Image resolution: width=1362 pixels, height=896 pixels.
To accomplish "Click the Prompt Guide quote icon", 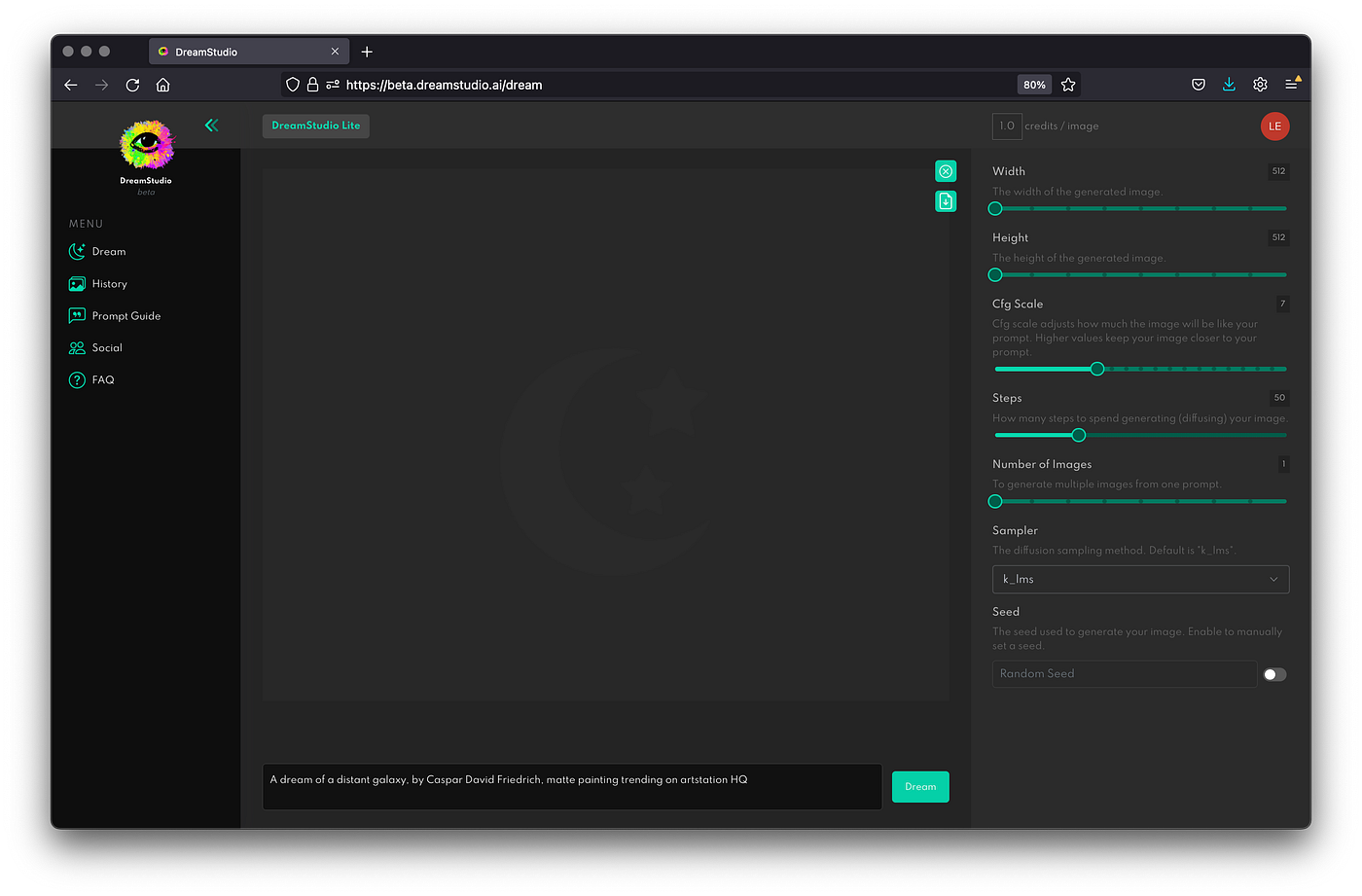I will point(77,316).
